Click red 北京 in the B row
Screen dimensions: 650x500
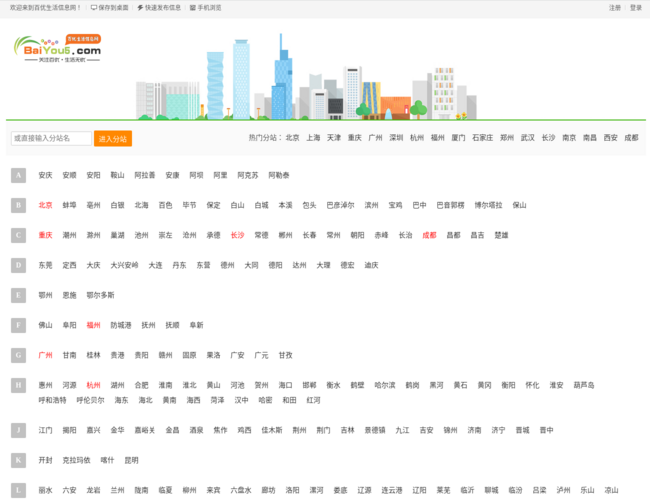45,205
